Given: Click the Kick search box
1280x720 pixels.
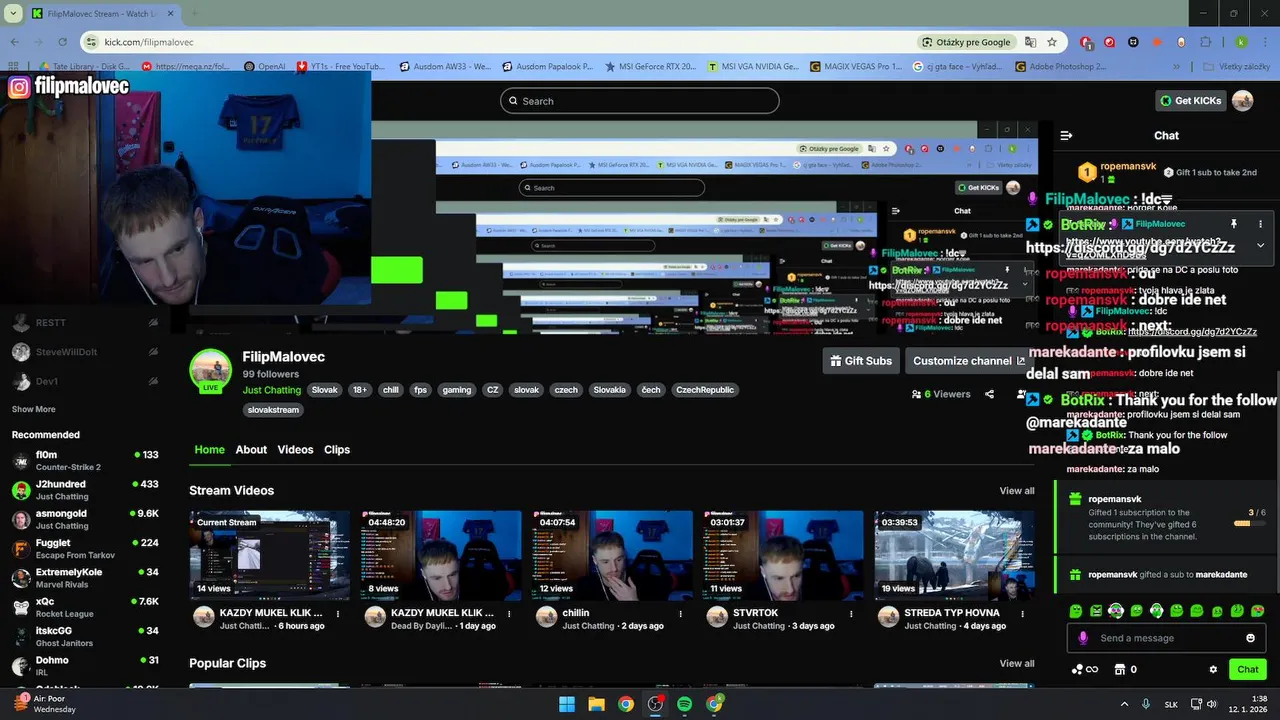Looking at the screenshot, I should click(640, 101).
